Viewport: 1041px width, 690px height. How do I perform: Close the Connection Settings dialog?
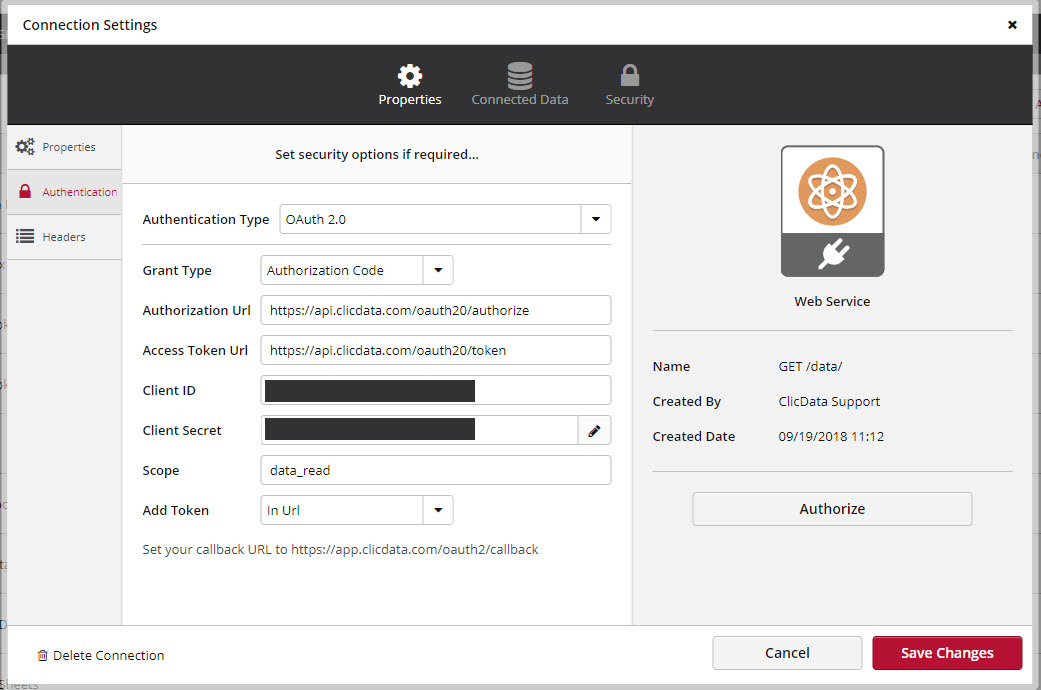click(x=1012, y=25)
